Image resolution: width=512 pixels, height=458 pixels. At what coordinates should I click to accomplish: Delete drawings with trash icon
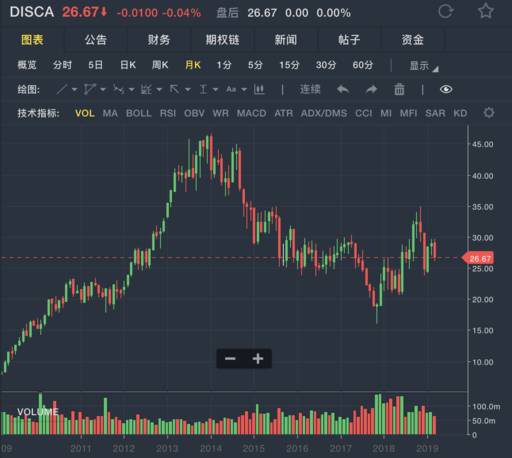pyautogui.click(x=399, y=89)
